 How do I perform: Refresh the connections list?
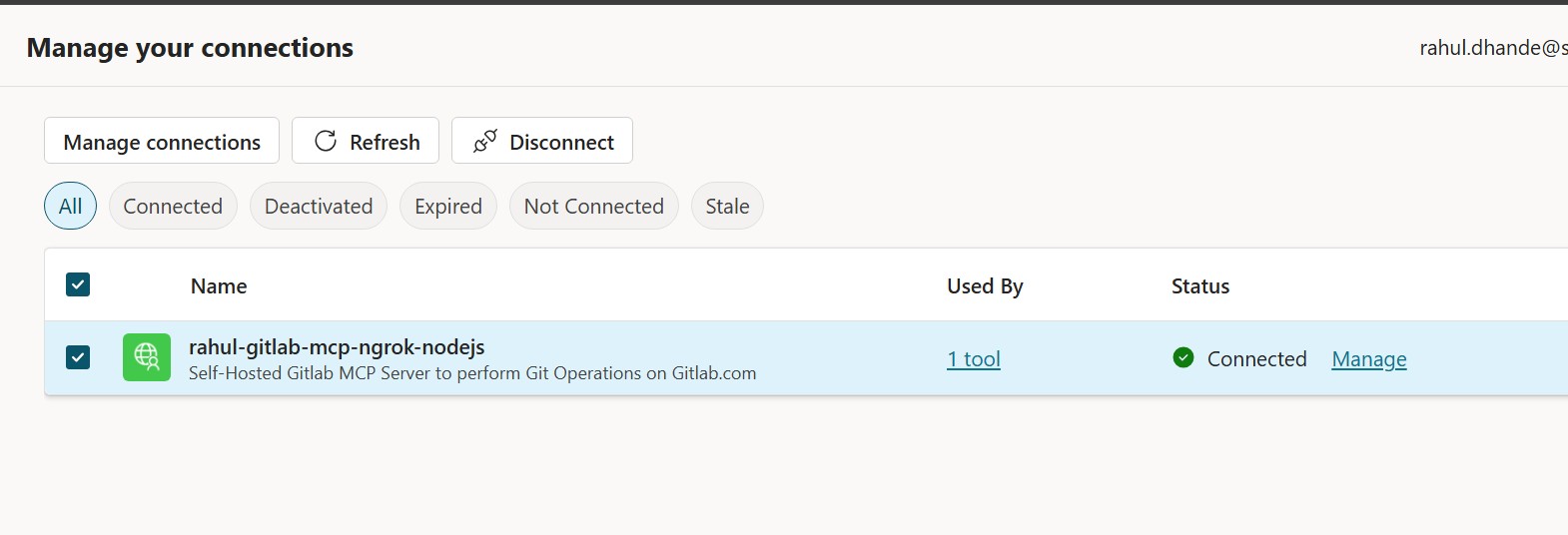point(366,141)
